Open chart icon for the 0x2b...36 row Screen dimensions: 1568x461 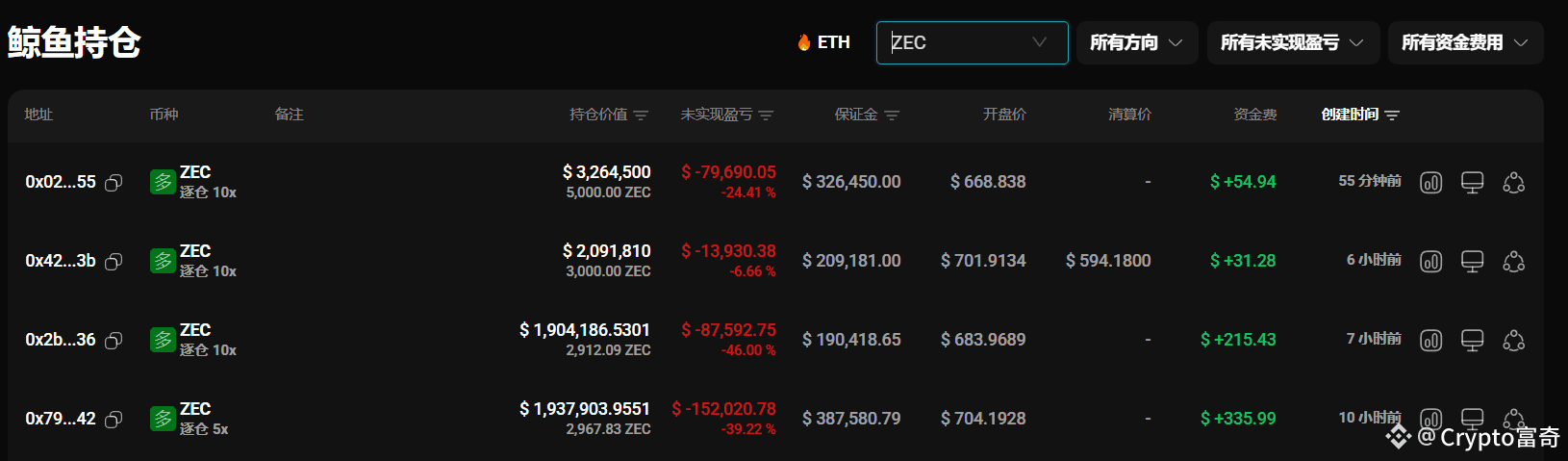tap(1430, 341)
